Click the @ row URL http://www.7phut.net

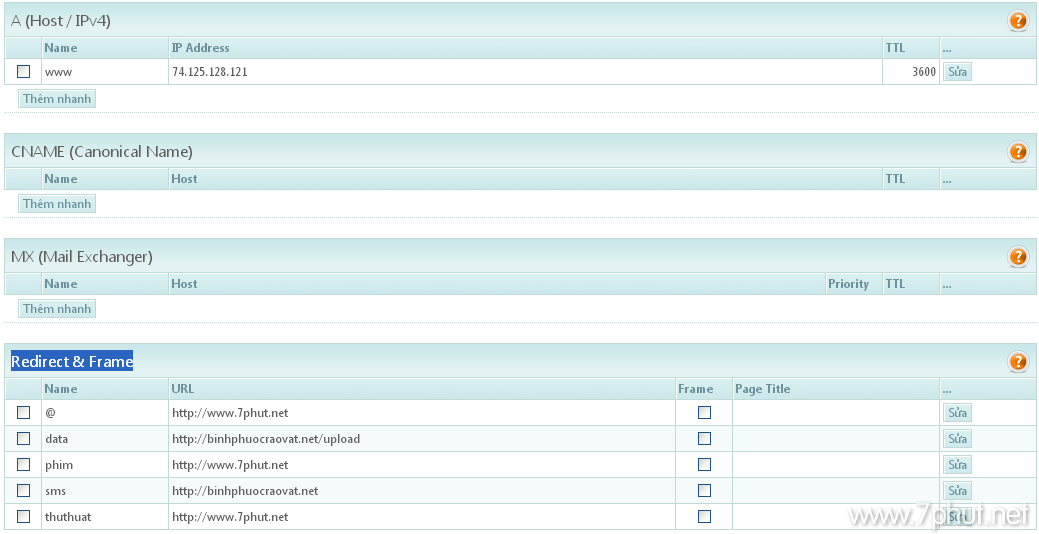[x=230, y=413]
